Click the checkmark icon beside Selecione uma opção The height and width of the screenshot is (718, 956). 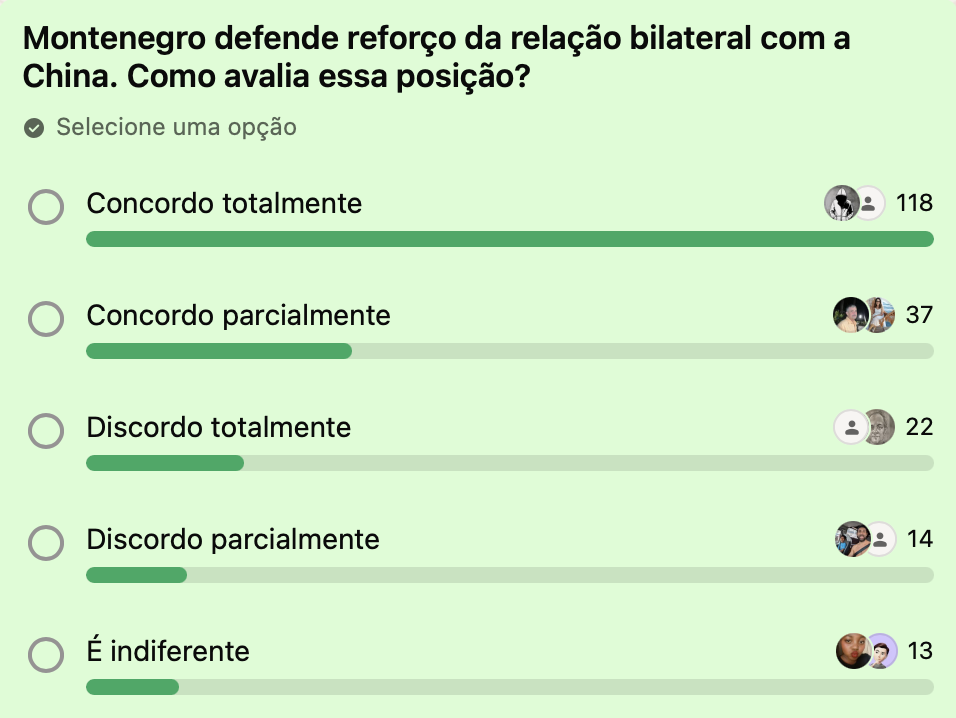click(34, 128)
